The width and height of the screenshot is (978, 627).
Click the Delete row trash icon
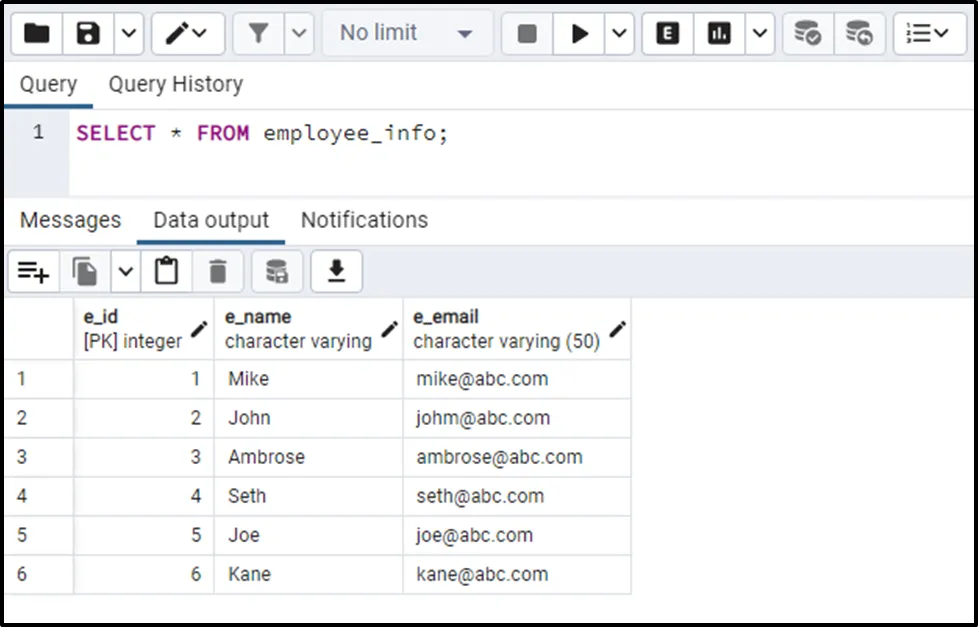[x=218, y=271]
